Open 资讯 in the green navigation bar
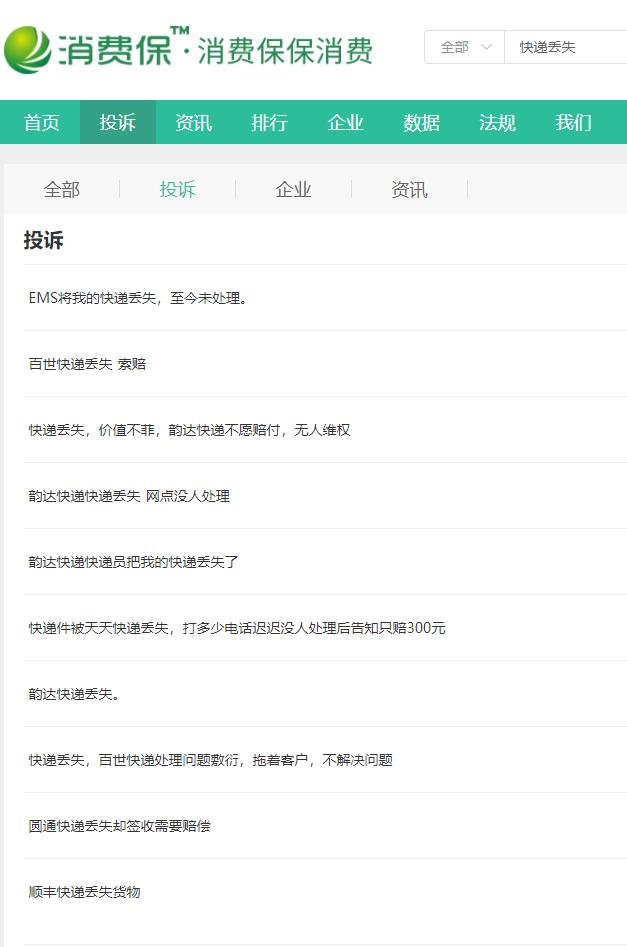Image resolution: width=627 pixels, height=947 pixels. tap(193, 123)
